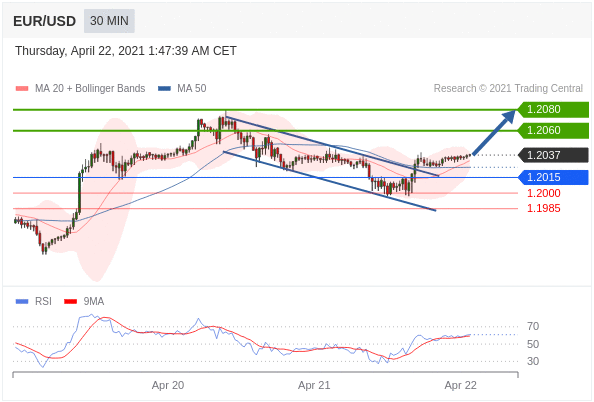Click the dark blue MA 50 swatch

coord(164,89)
